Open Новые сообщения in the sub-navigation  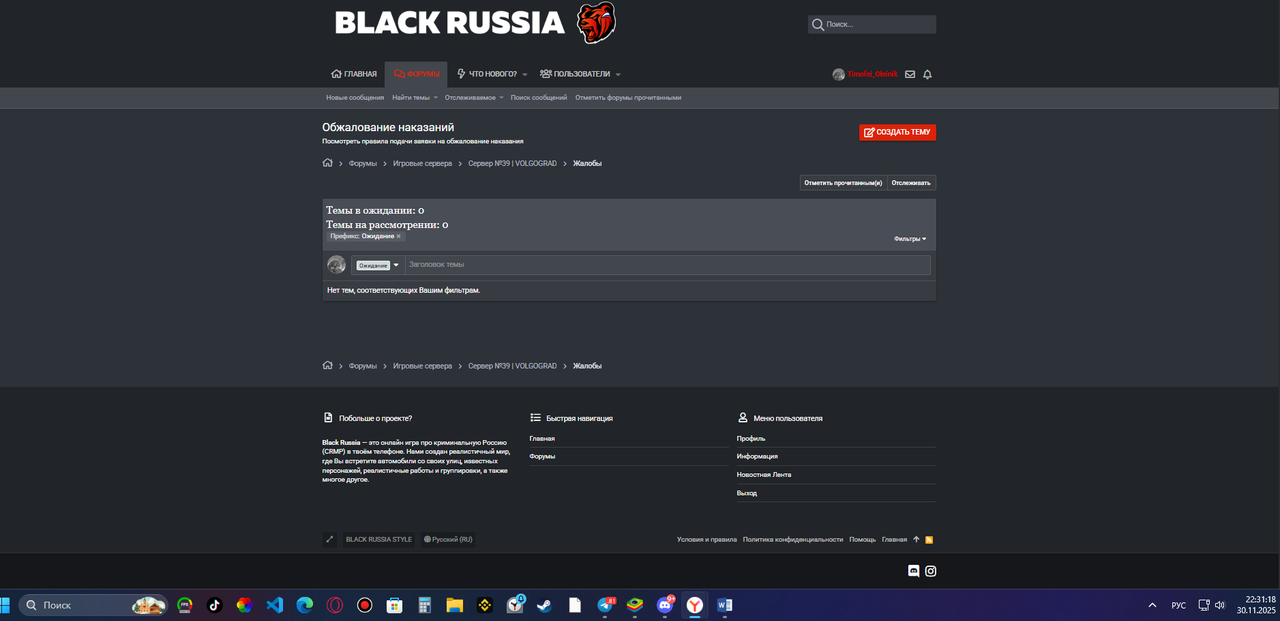tap(355, 98)
